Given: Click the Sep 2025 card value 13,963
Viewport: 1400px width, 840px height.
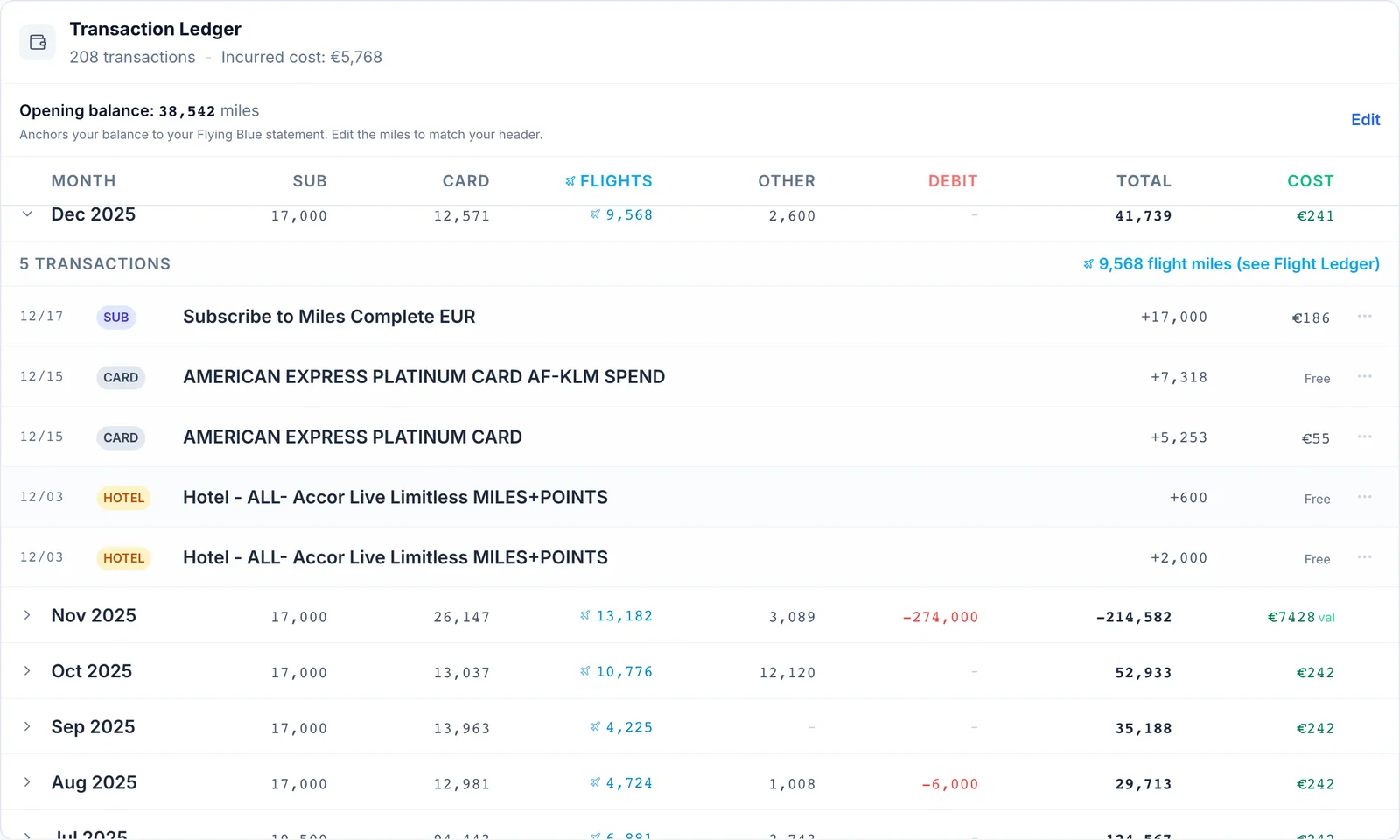Looking at the screenshot, I should [462, 728].
